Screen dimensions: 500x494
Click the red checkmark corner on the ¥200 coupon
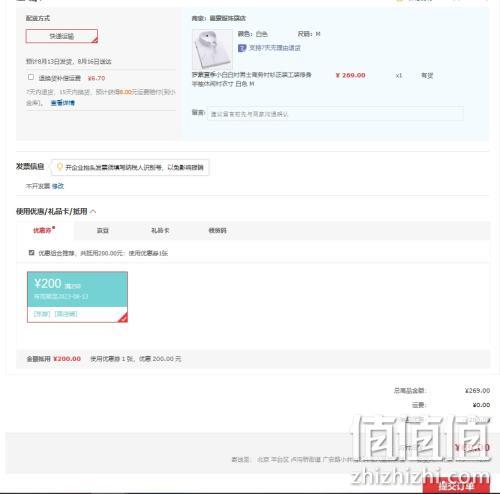point(123,318)
